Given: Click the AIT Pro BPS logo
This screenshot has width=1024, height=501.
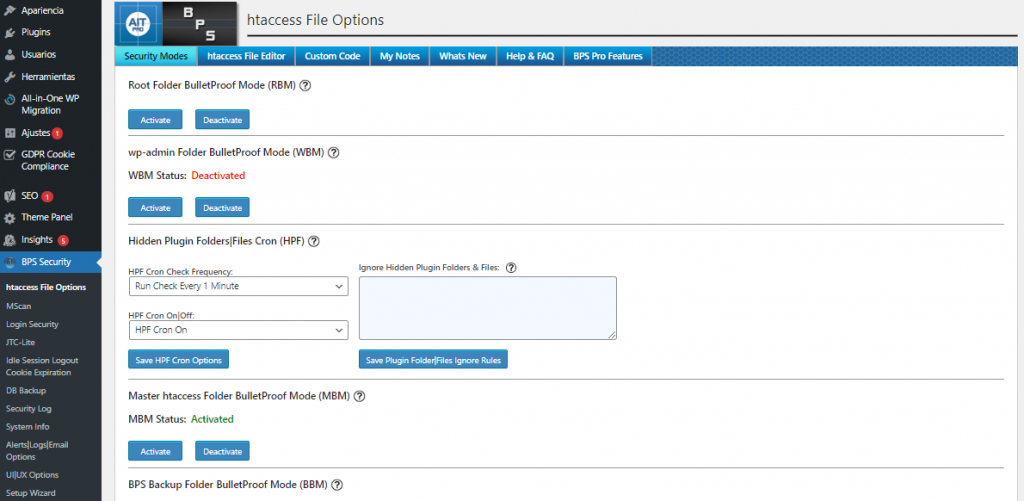Looking at the screenshot, I should (x=176, y=23).
